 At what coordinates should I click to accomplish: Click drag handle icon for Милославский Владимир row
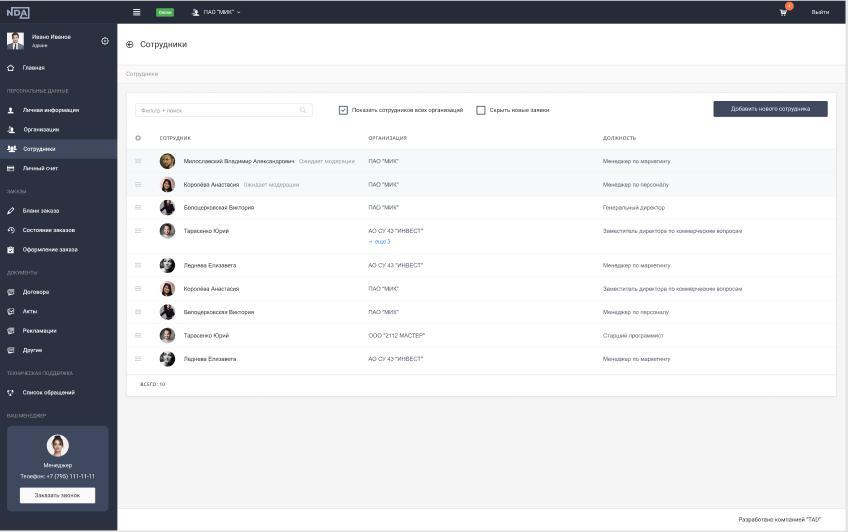pos(138,161)
